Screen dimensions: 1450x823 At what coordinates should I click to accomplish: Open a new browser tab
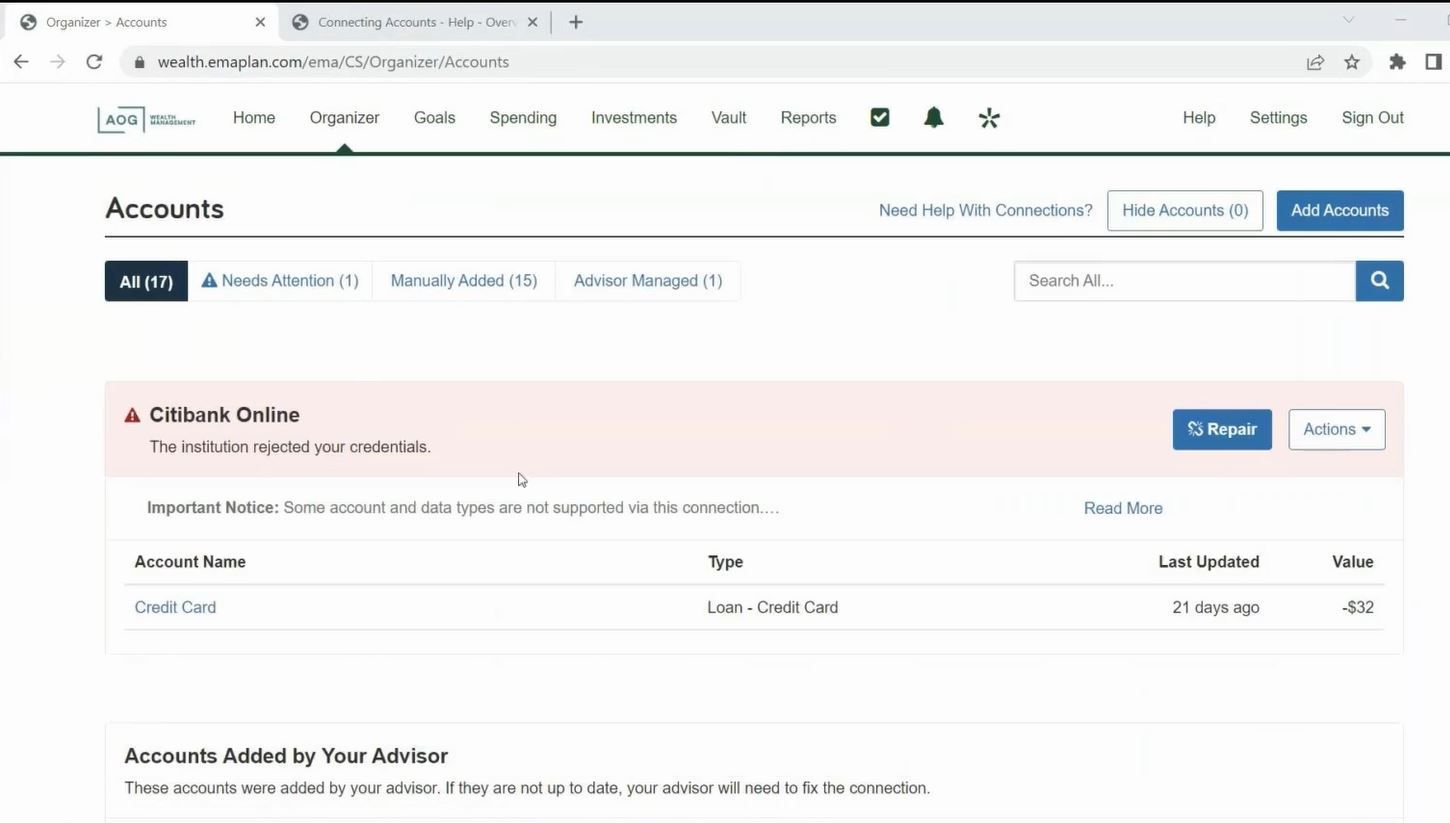coord(576,22)
